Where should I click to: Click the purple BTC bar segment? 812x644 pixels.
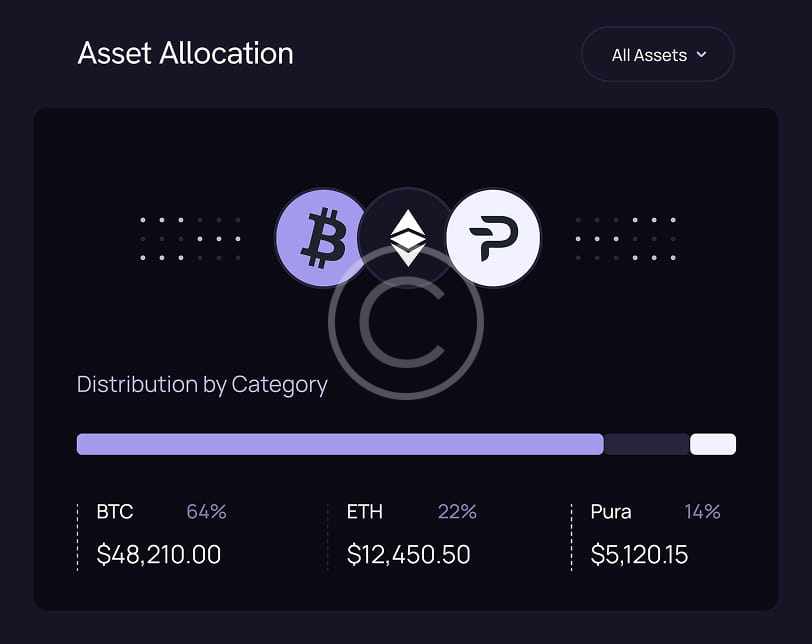(x=340, y=444)
